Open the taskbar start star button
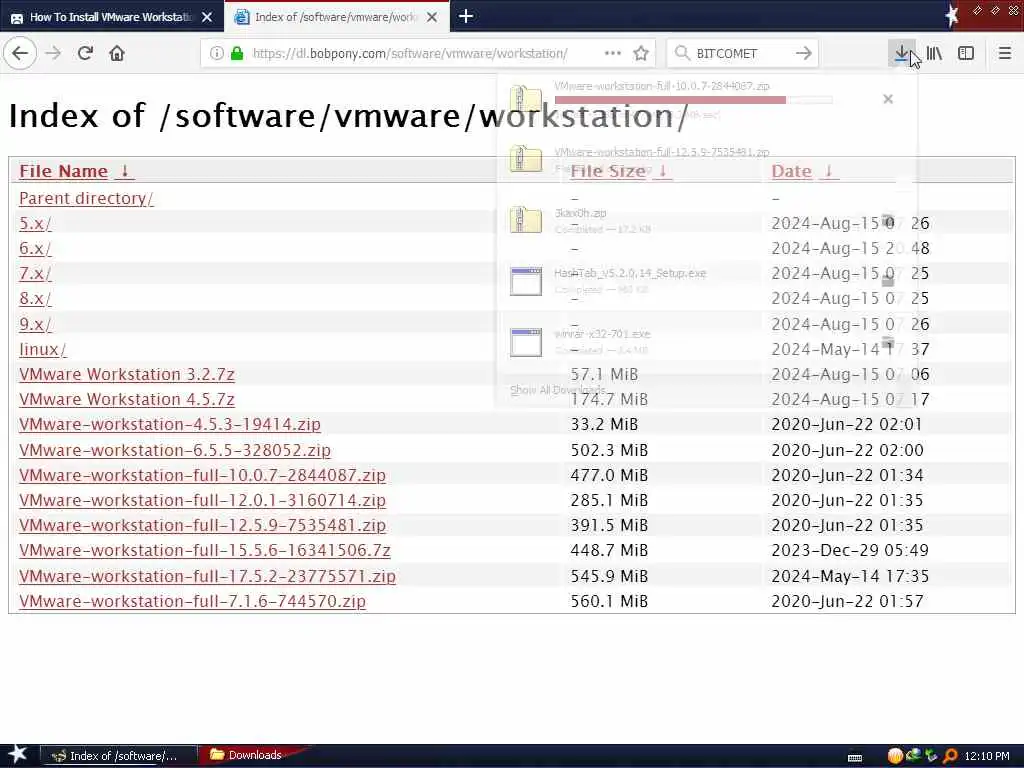The image size is (1024, 768). click(18, 755)
